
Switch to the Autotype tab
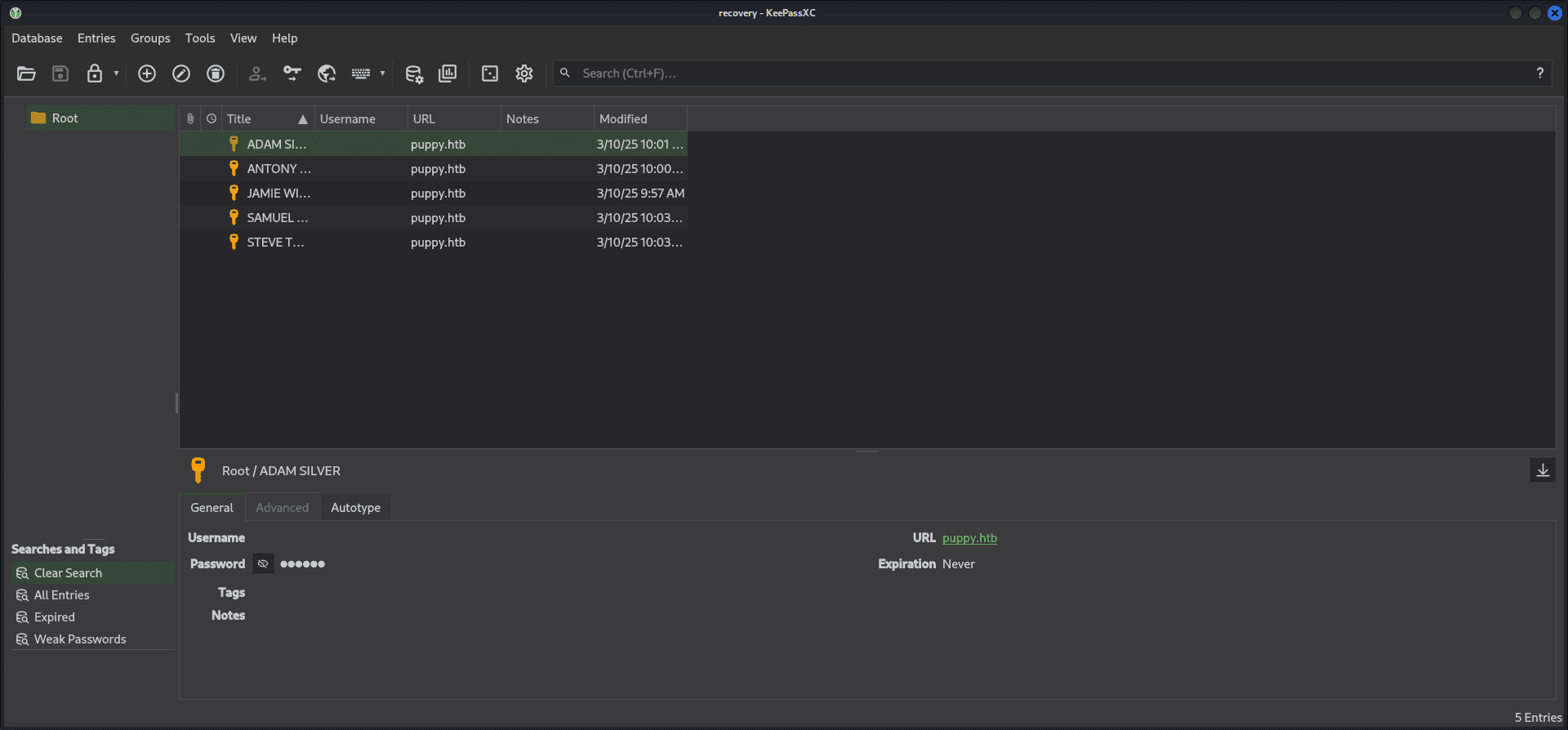355,508
